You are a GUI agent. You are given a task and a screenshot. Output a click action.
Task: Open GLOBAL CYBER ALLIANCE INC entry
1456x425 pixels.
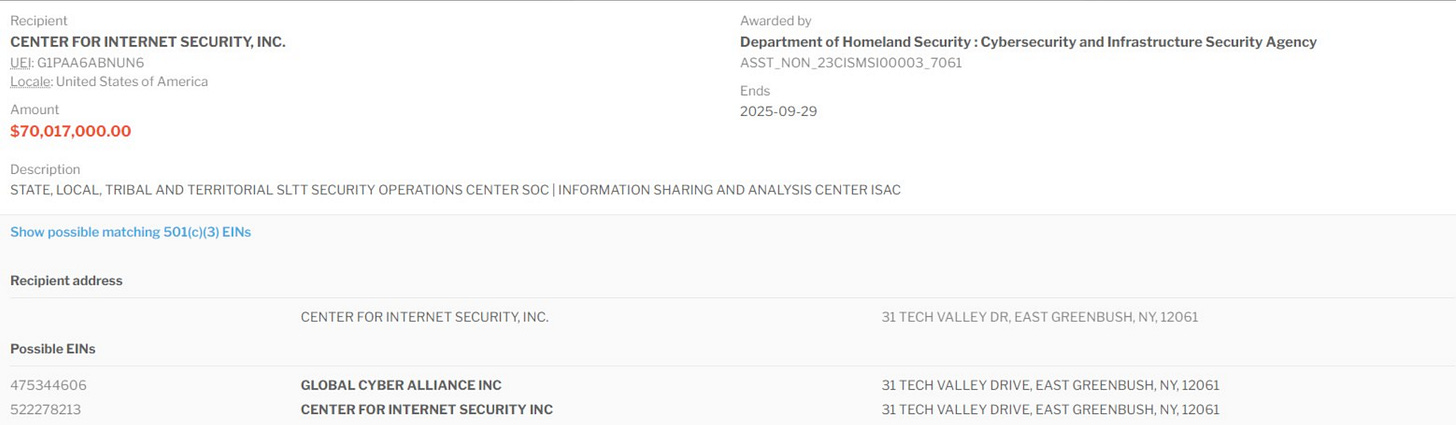401,385
